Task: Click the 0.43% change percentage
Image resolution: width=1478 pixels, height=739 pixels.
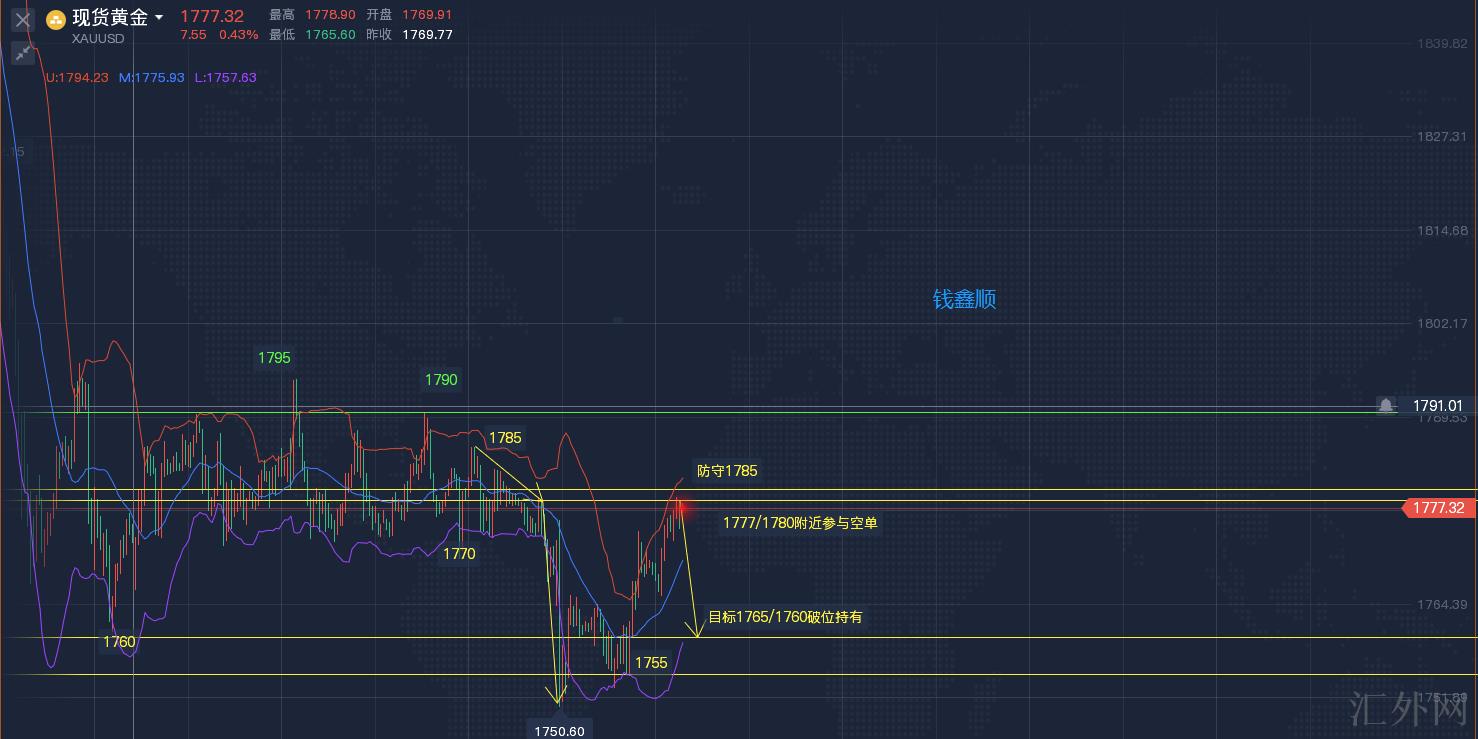Action: point(238,35)
